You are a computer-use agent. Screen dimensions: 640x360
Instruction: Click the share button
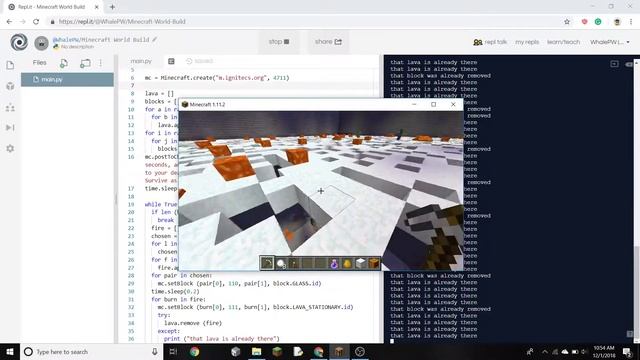pyautogui.click(x=328, y=42)
